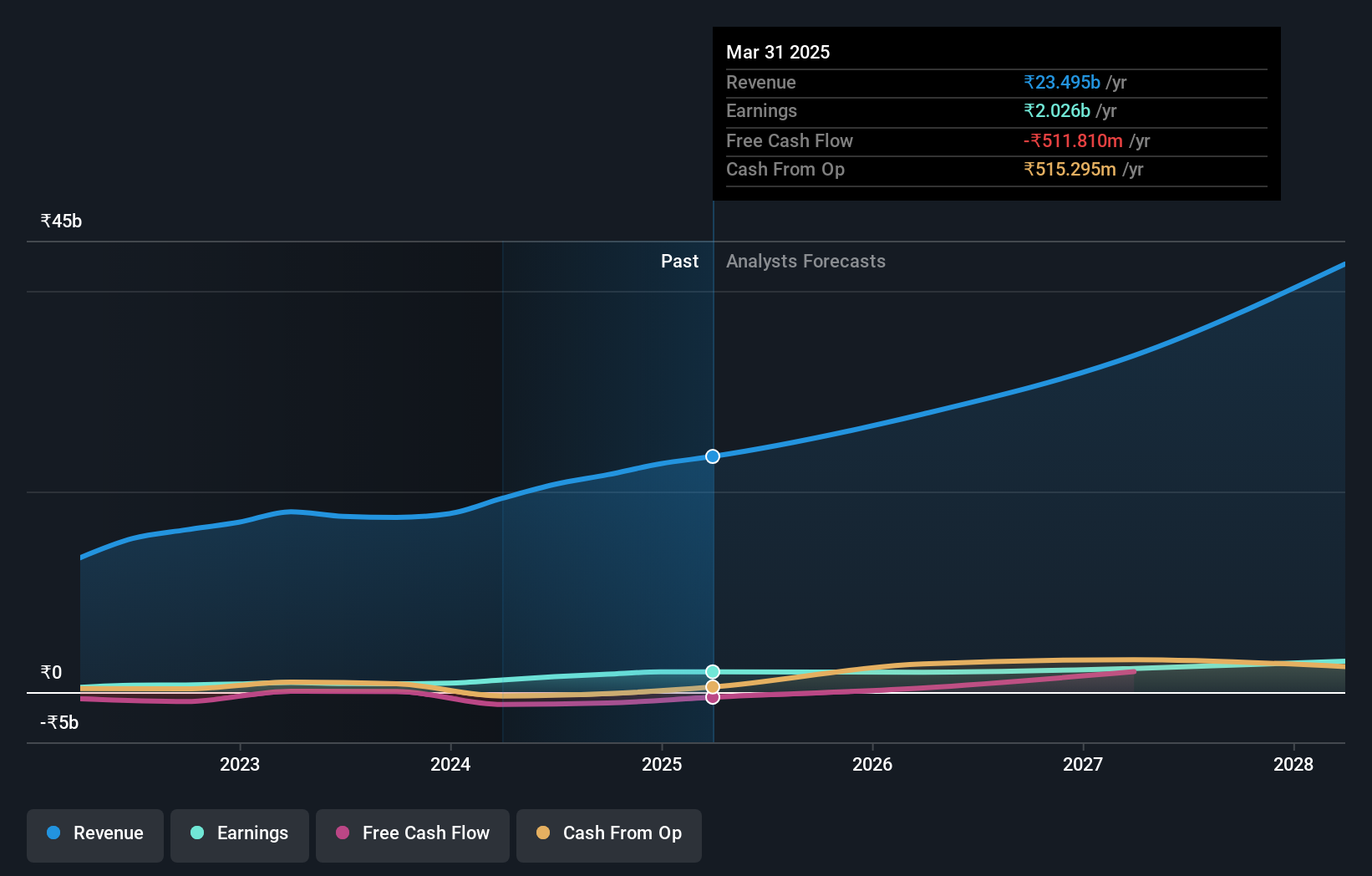This screenshot has height=876, width=1372.
Task: Click the Earnings row label in tooltip
Action: 761,110
